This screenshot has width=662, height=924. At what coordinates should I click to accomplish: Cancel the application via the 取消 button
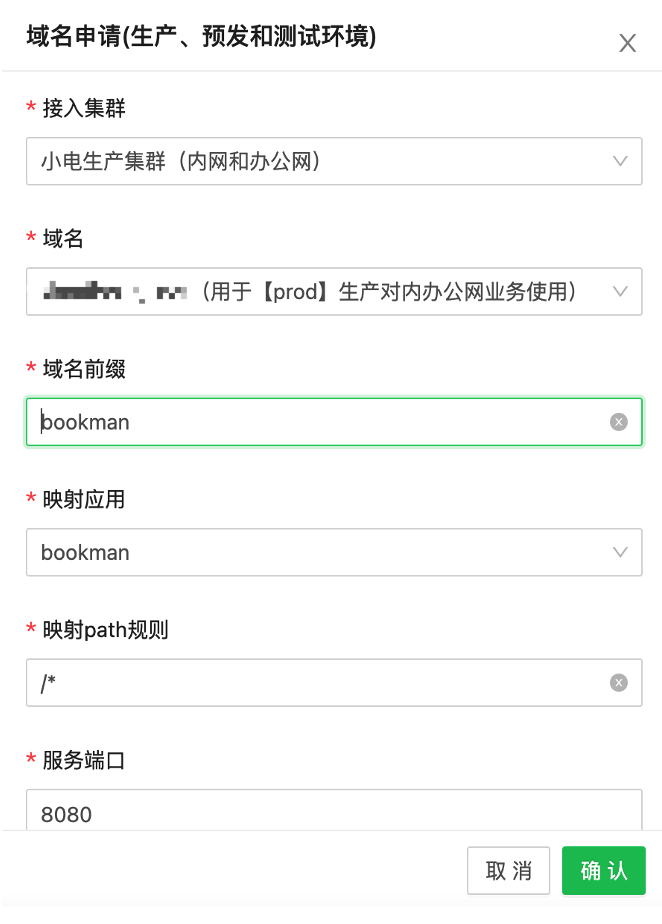click(509, 871)
